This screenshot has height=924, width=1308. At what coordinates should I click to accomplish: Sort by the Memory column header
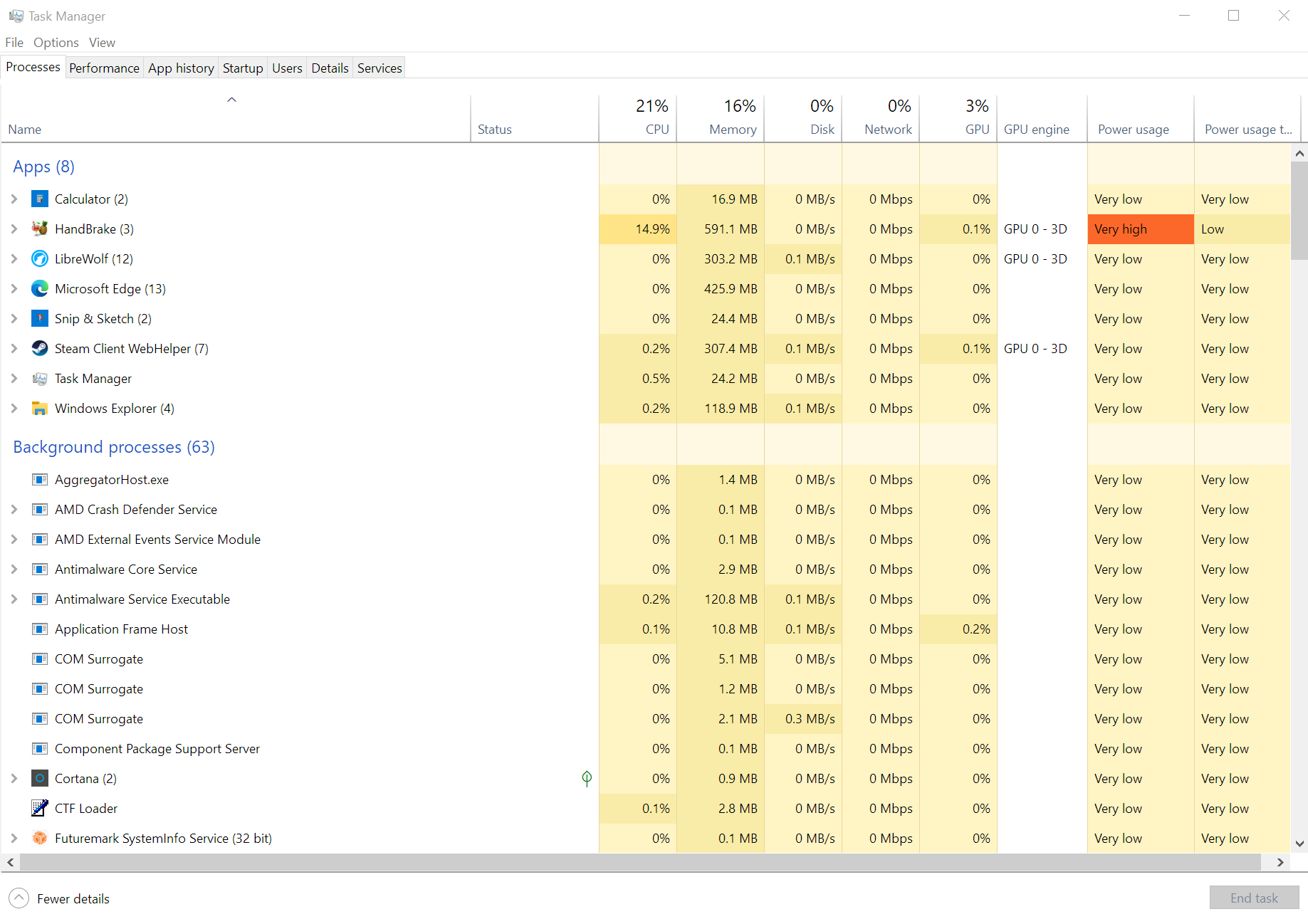click(721, 118)
